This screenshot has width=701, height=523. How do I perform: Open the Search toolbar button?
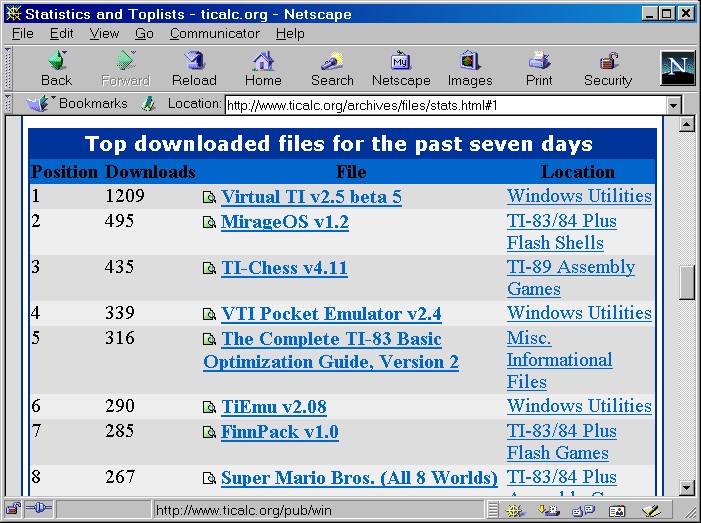332,68
